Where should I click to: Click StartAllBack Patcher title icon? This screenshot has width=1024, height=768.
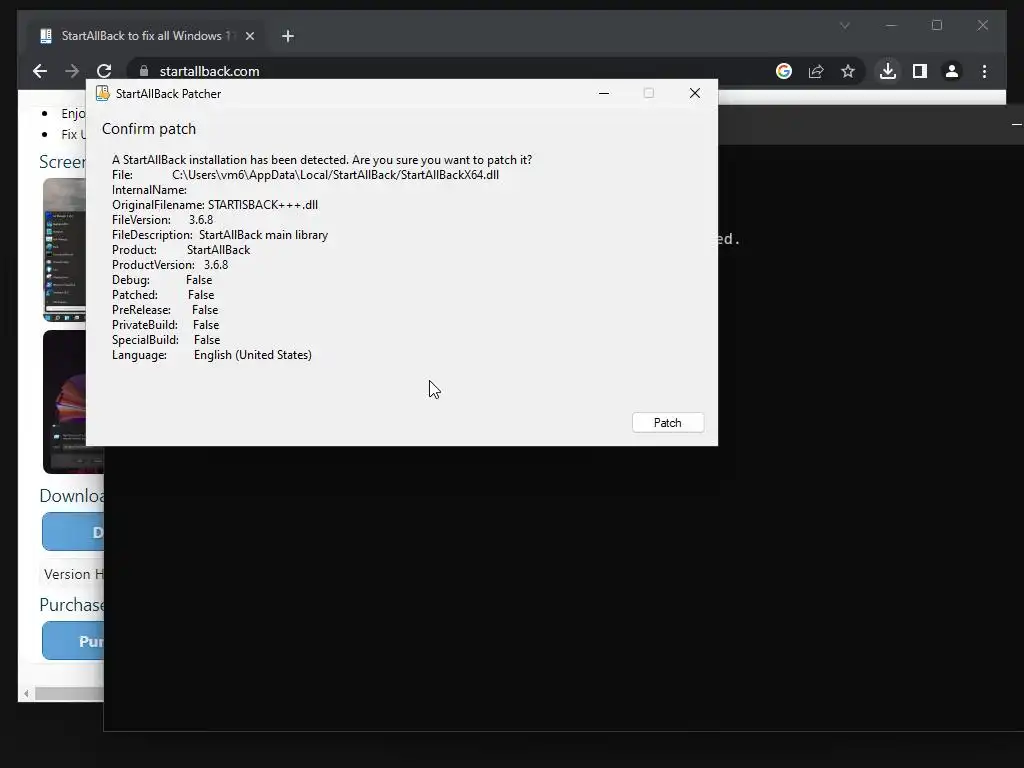pos(103,93)
